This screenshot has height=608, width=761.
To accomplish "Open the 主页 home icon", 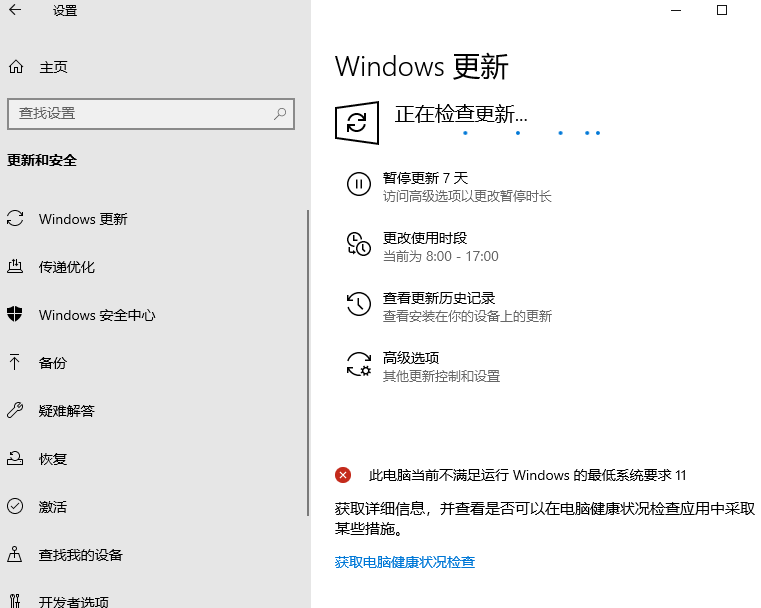I will pyautogui.click(x=16, y=67).
